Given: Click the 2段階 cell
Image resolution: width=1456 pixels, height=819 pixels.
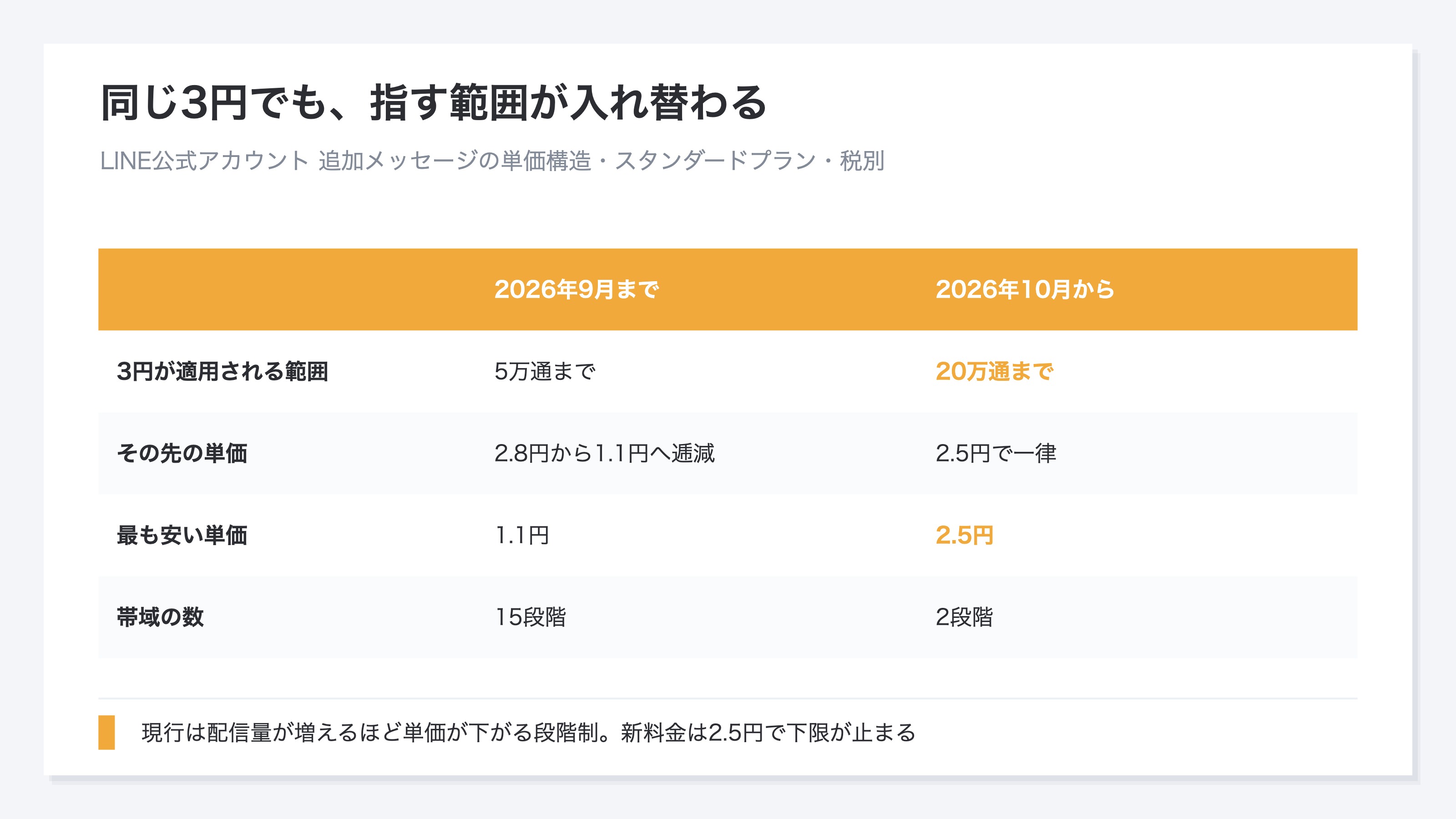Looking at the screenshot, I should pyautogui.click(x=964, y=617).
